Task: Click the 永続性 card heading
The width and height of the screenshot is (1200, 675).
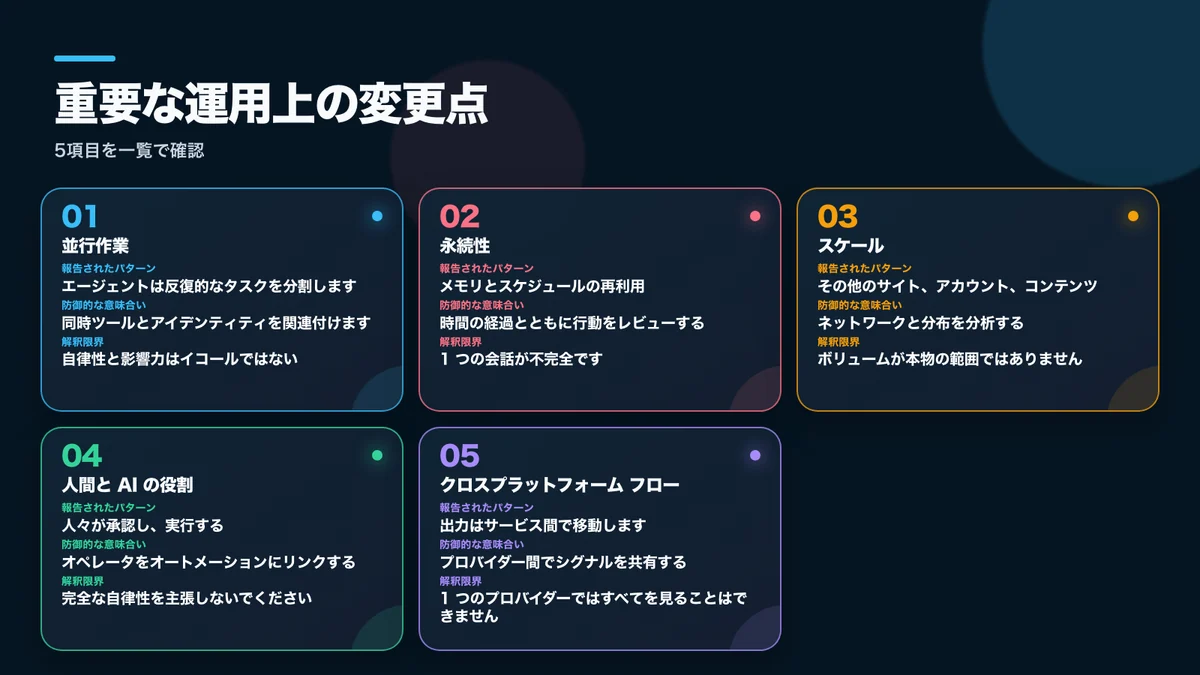Action: pyautogui.click(x=465, y=246)
